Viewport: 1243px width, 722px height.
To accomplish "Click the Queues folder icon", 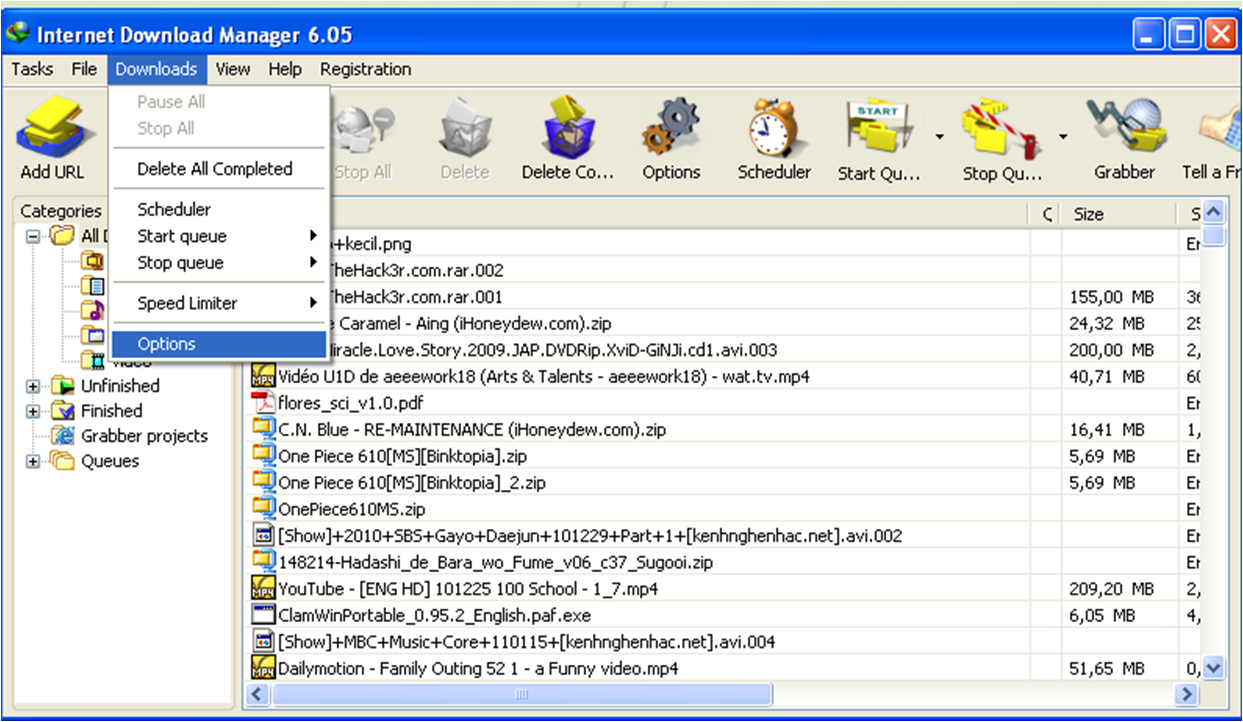I will click(63, 461).
